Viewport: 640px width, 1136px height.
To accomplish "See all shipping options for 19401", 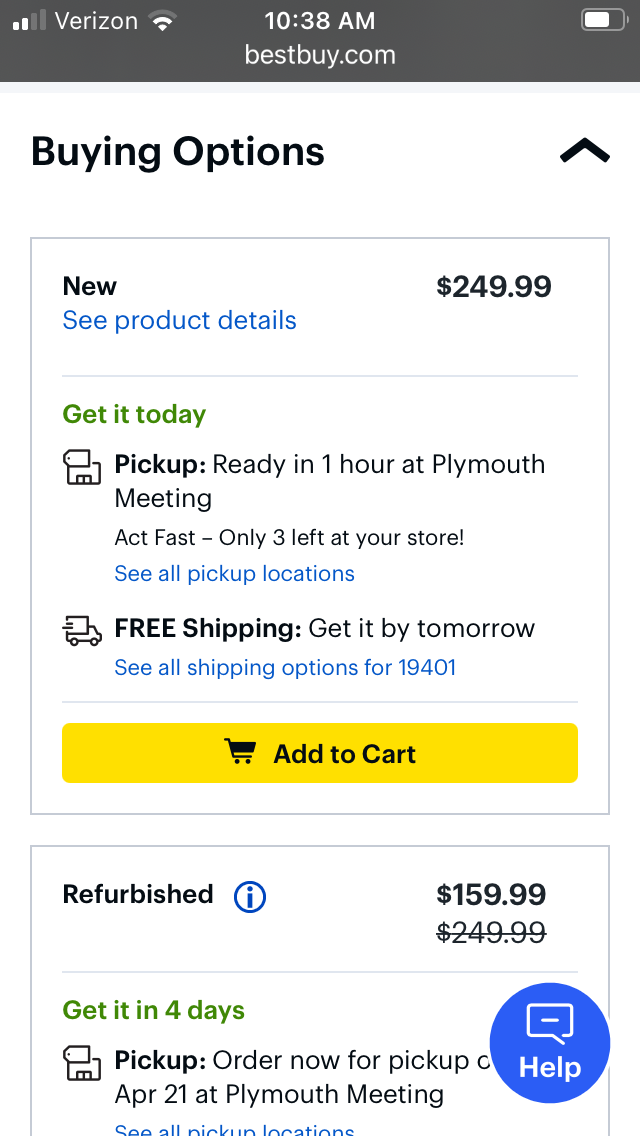I will click(x=285, y=668).
